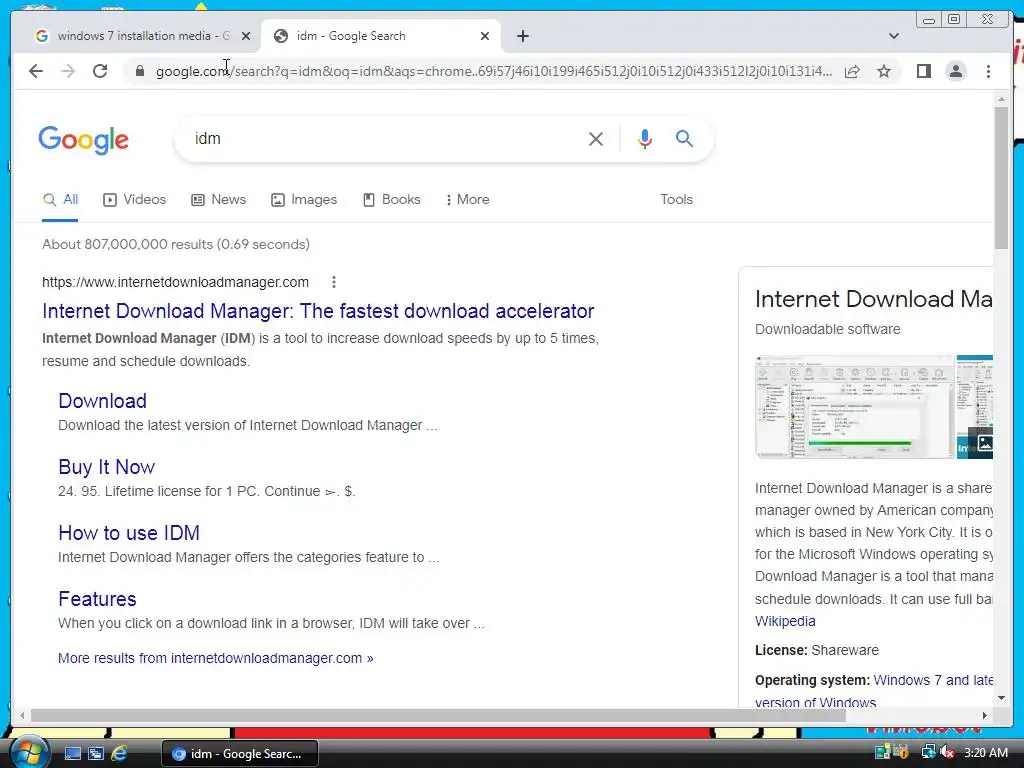1024x768 pixels.
Task: Click the vertical scrollbar thumb
Action: tap(1002, 176)
